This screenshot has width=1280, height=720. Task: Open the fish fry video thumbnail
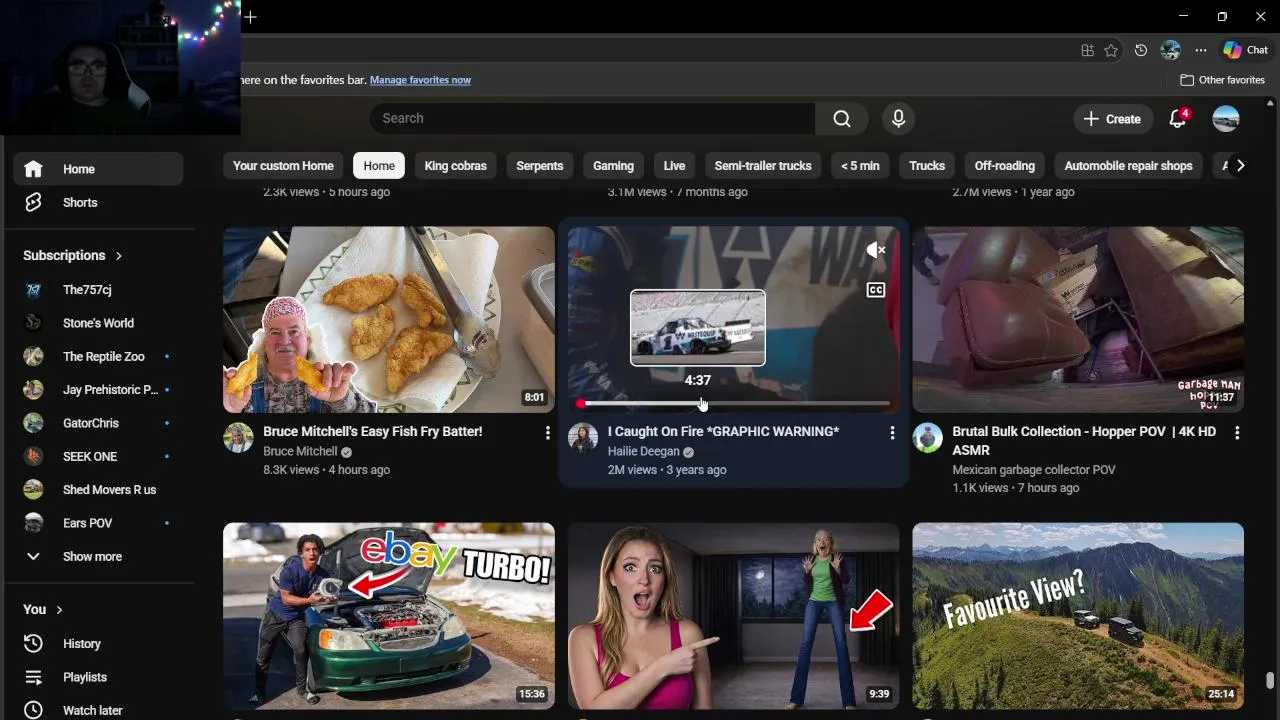tap(389, 320)
